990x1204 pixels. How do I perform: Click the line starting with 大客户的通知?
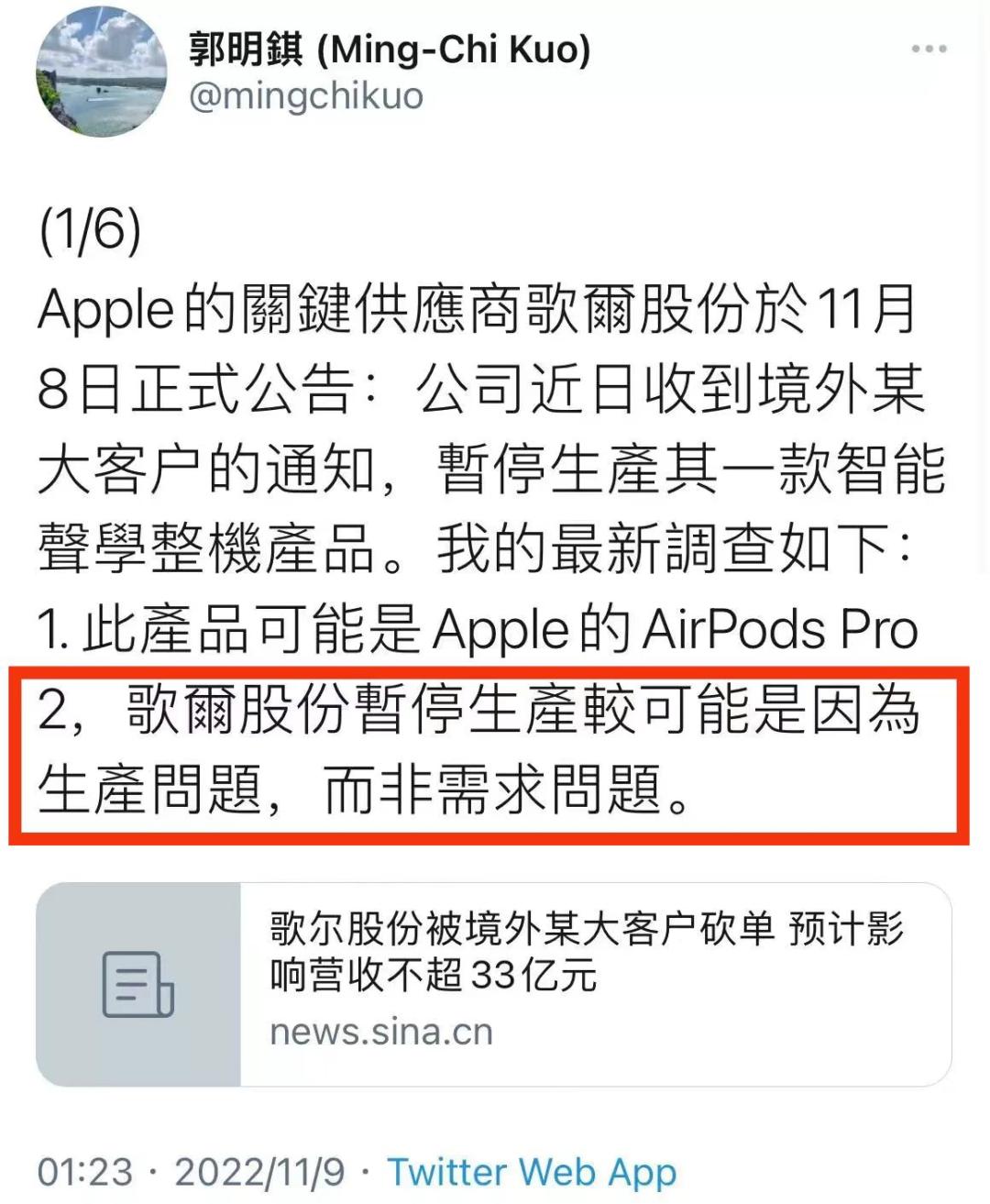click(491, 469)
